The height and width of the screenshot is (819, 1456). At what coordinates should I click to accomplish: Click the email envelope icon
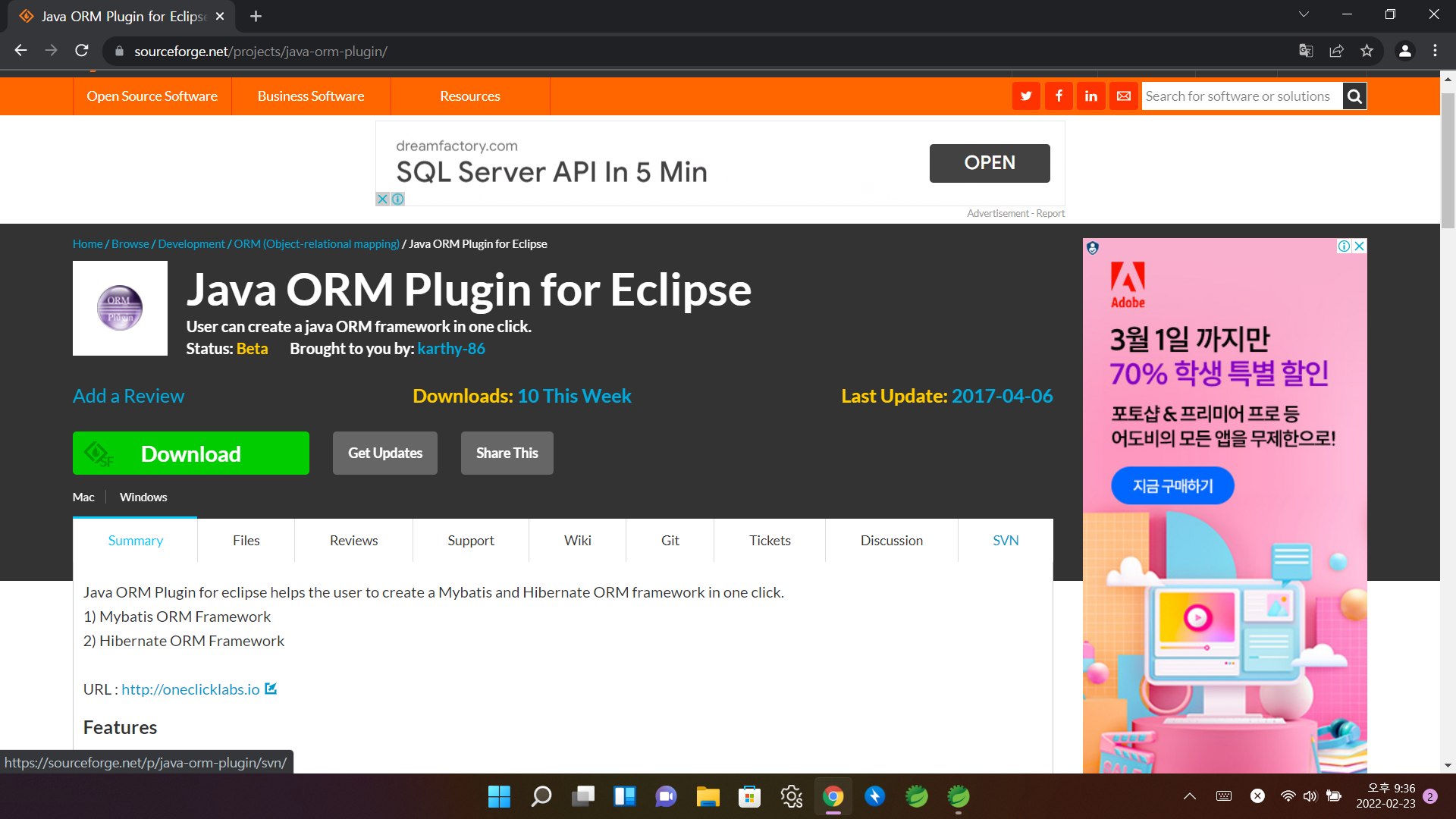(1124, 96)
